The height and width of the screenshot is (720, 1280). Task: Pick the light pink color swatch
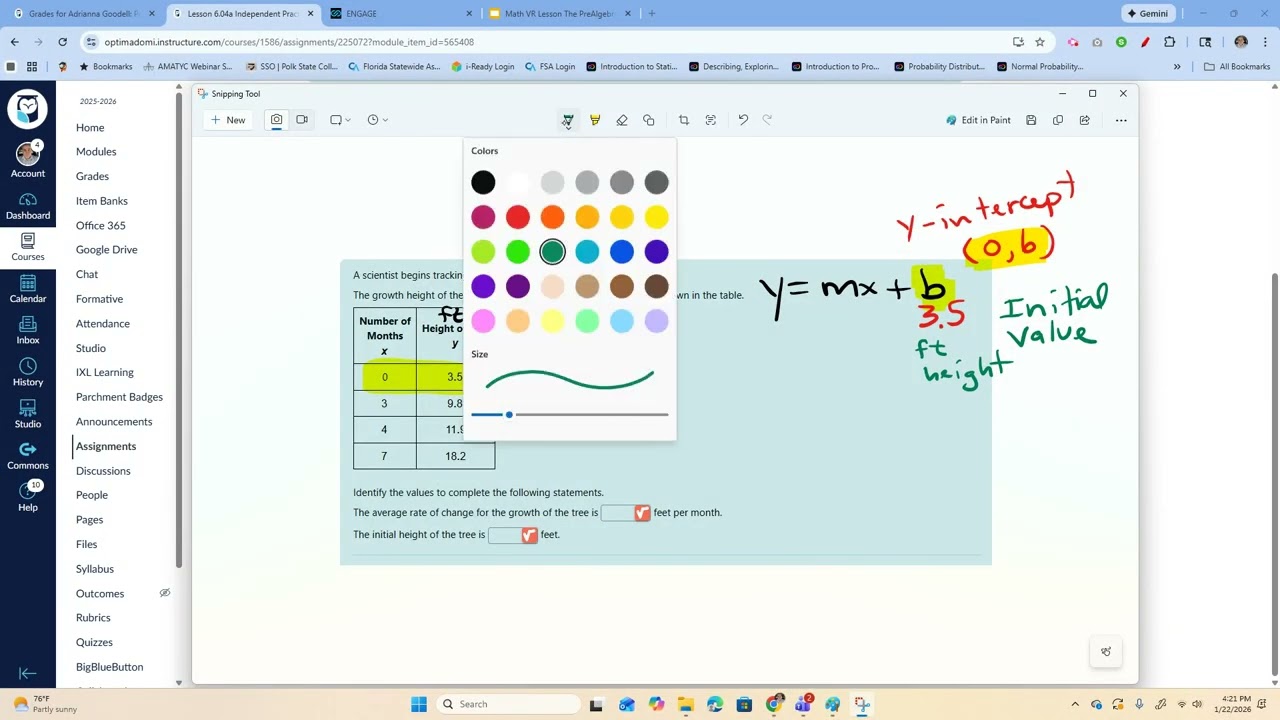pos(483,321)
